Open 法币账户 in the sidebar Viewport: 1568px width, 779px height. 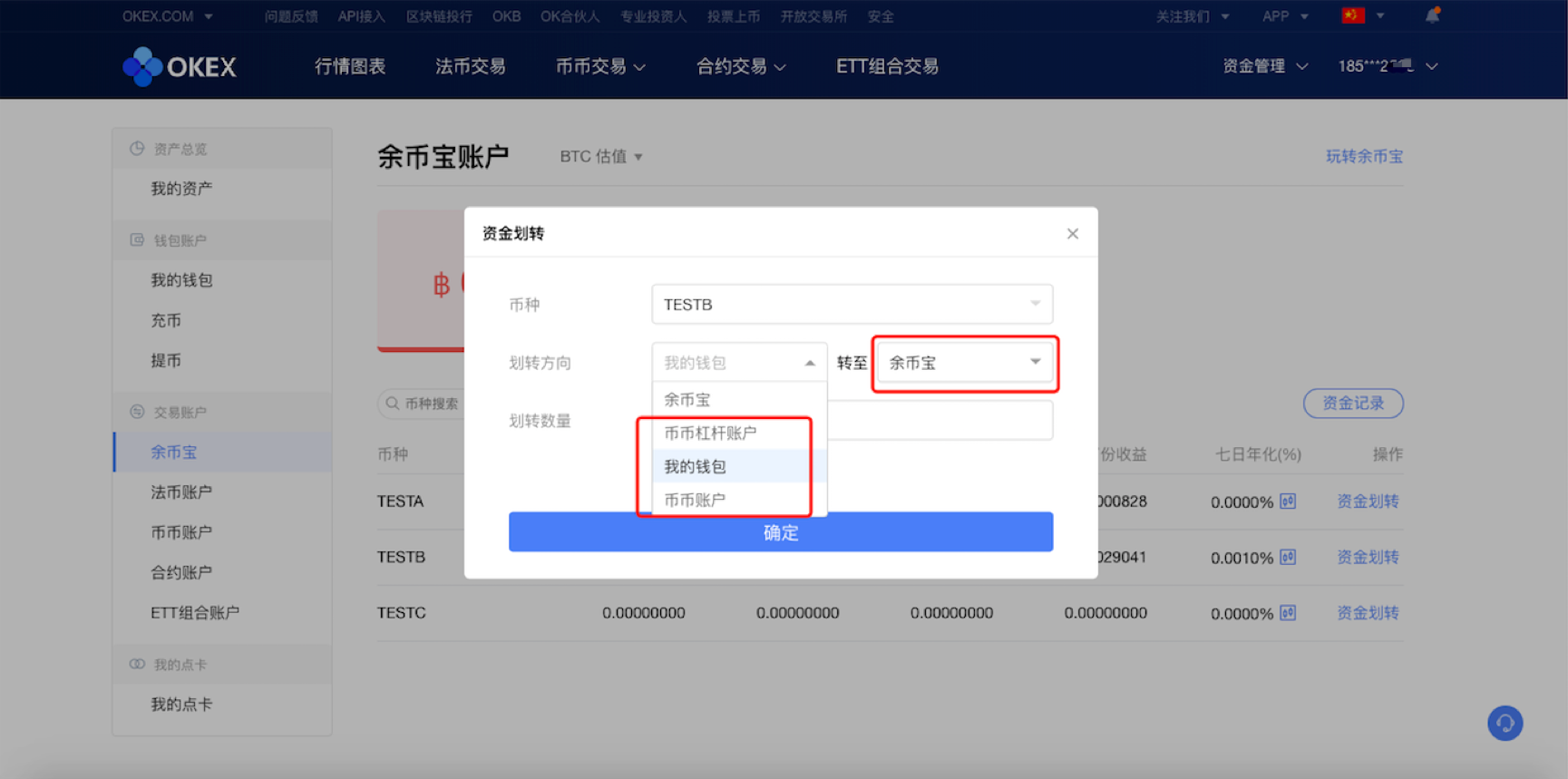(x=181, y=492)
